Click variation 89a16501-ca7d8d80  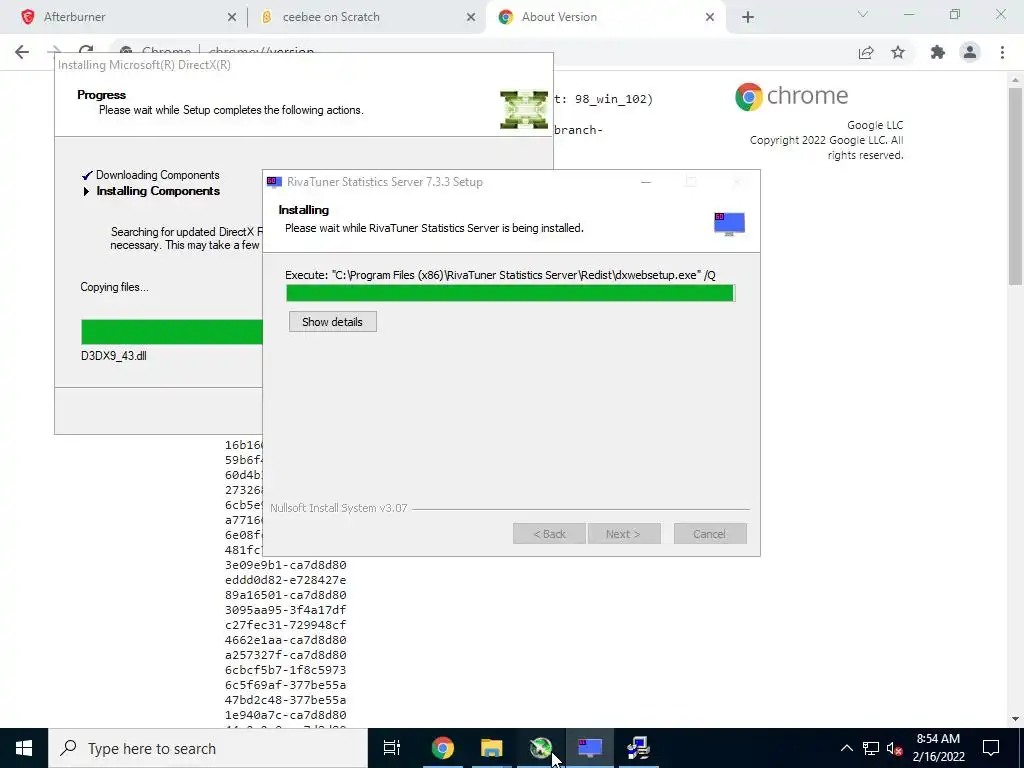(x=285, y=595)
